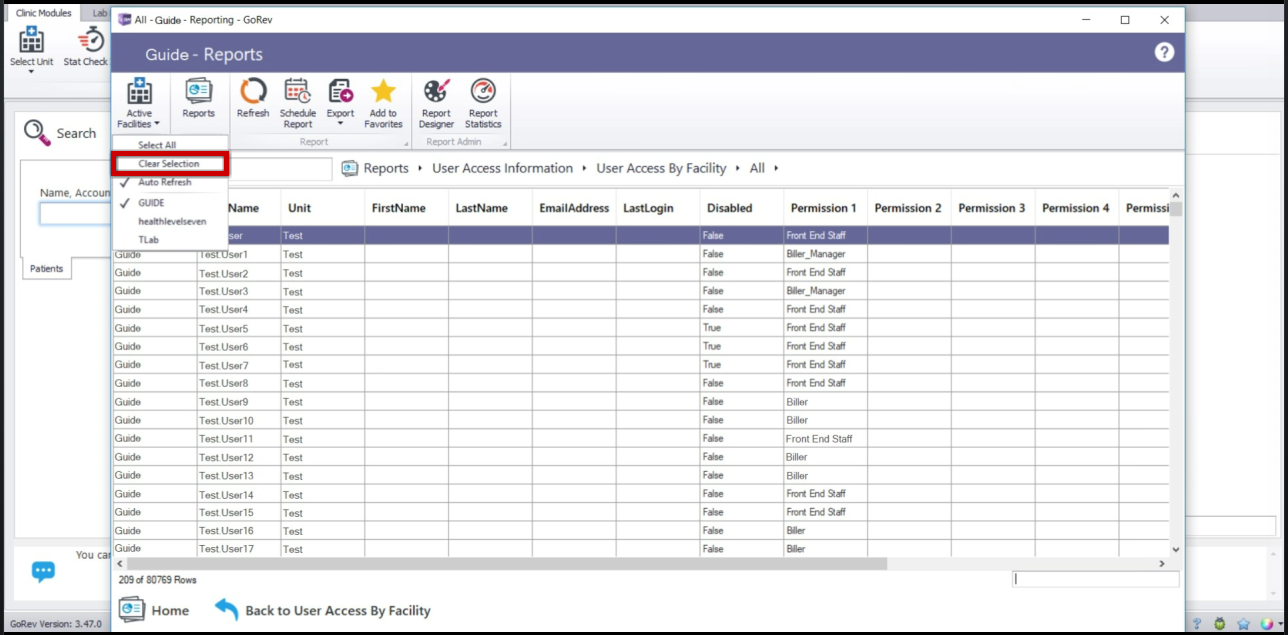Viewport: 1288px width, 635px height.
Task: Click the chat bubble icon in background window
Action: (43, 571)
